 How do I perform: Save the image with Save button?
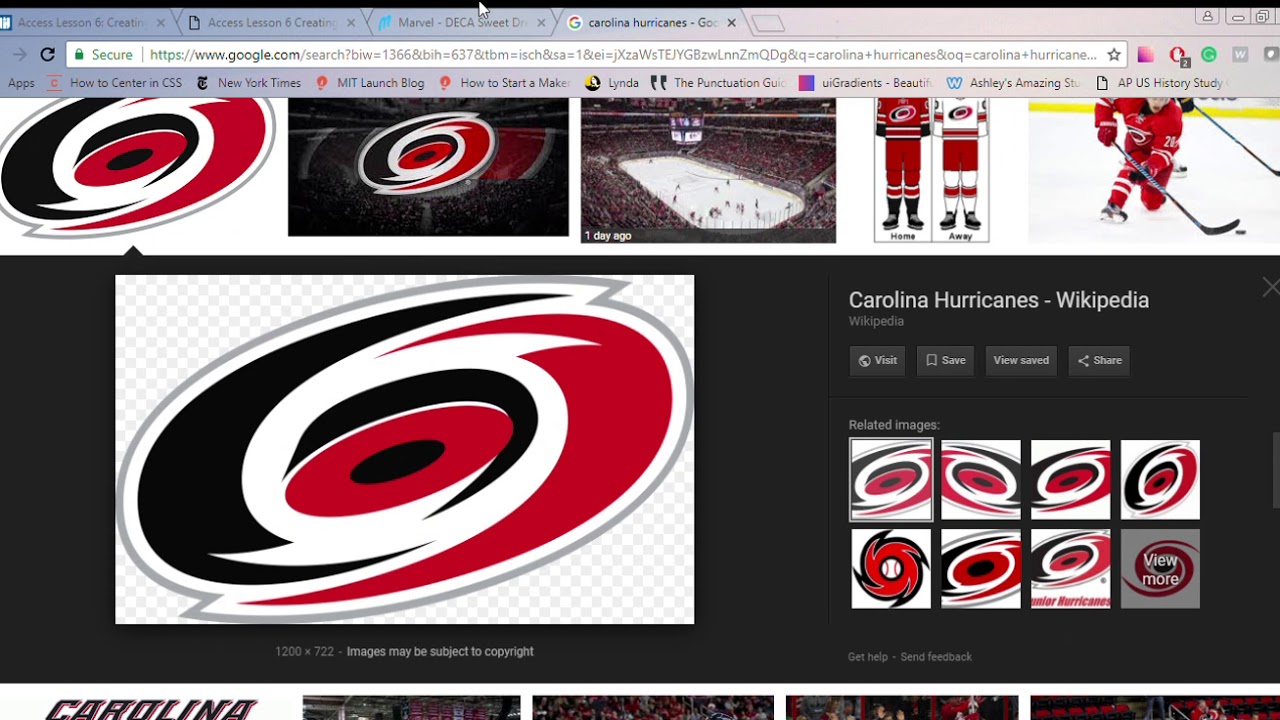click(945, 361)
